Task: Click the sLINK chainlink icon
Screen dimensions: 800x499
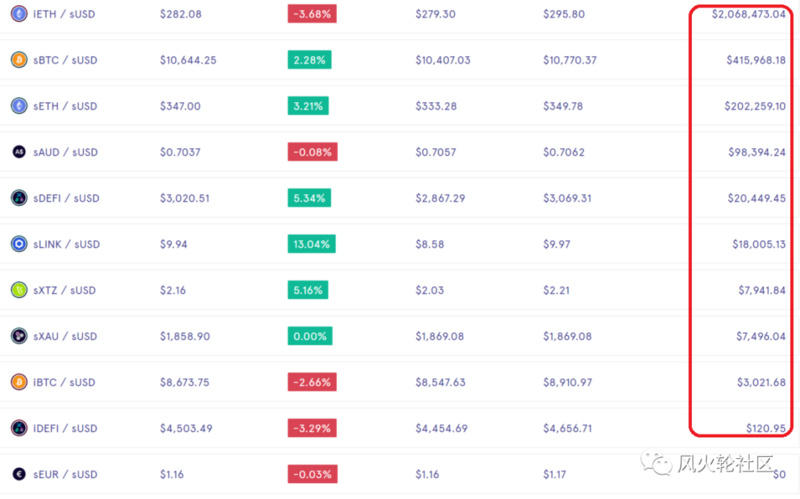Action: [x=18, y=244]
